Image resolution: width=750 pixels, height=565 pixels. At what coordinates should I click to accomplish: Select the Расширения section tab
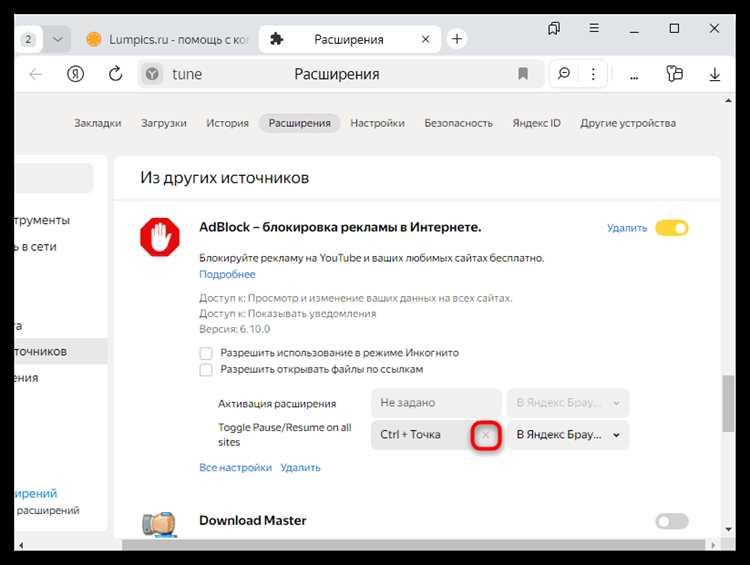tap(299, 123)
